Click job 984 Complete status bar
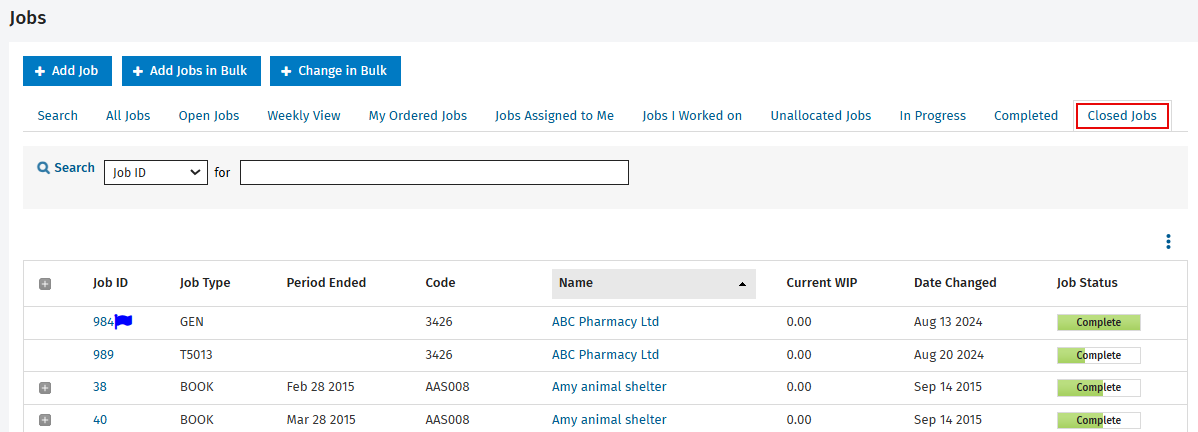Screen dimensions: 1198x432 tap(1099, 323)
